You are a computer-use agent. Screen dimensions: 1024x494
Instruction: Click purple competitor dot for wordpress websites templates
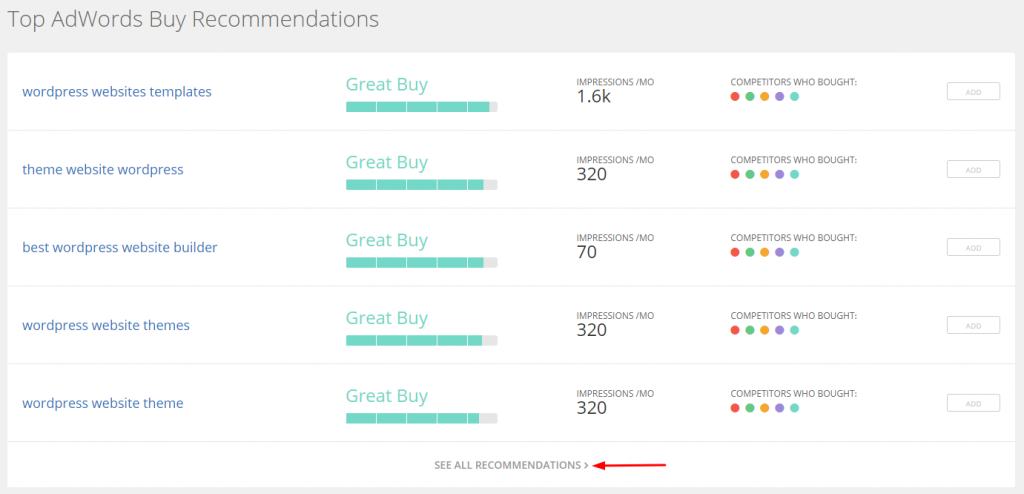click(x=780, y=96)
